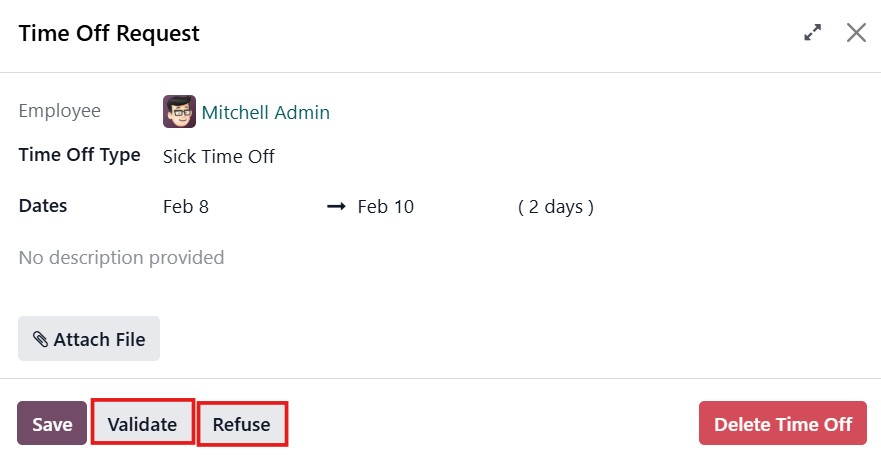
Task: Refuse the time off request
Action: click(242, 424)
